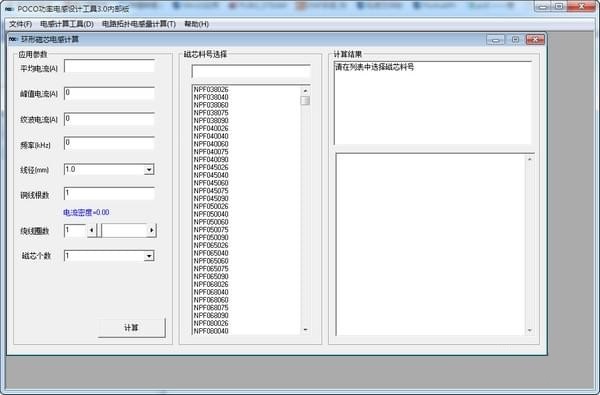Click the core list scrollbar thumb
Screen dimensions: 600x395
coord(305,101)
